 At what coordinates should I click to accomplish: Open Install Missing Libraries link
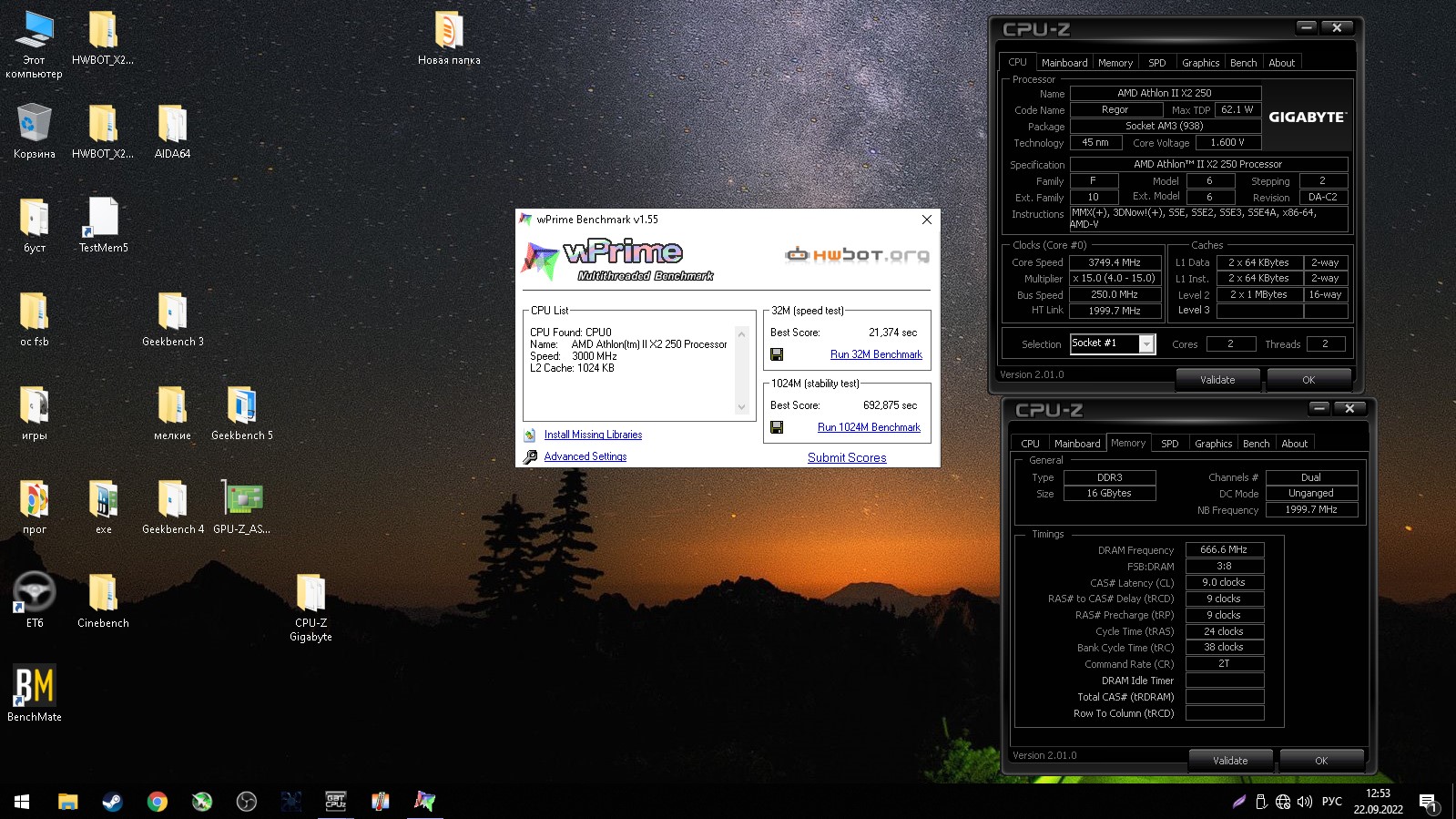[x=593, y=435]
